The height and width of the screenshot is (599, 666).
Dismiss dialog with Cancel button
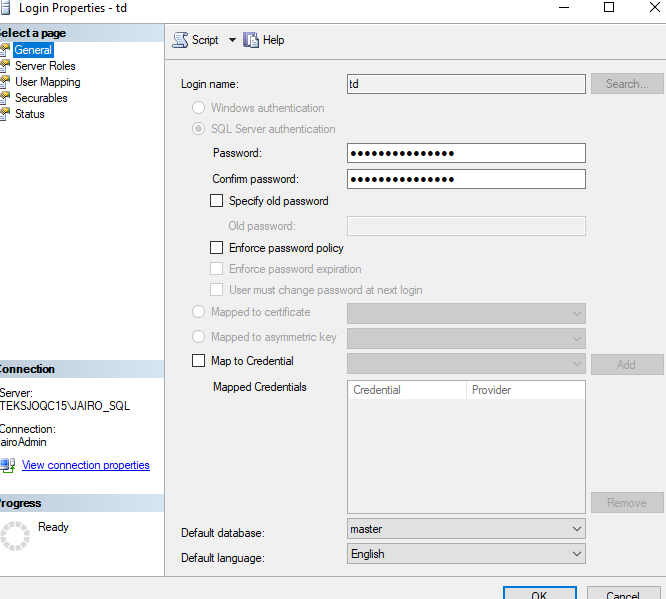coord(623,593)
